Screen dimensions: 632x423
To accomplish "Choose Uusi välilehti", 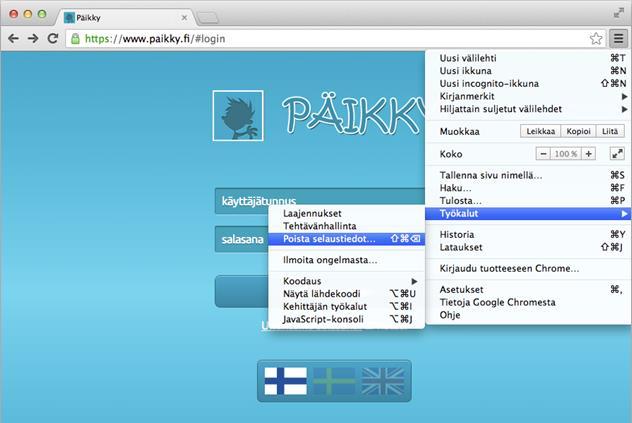I will 528,58.
